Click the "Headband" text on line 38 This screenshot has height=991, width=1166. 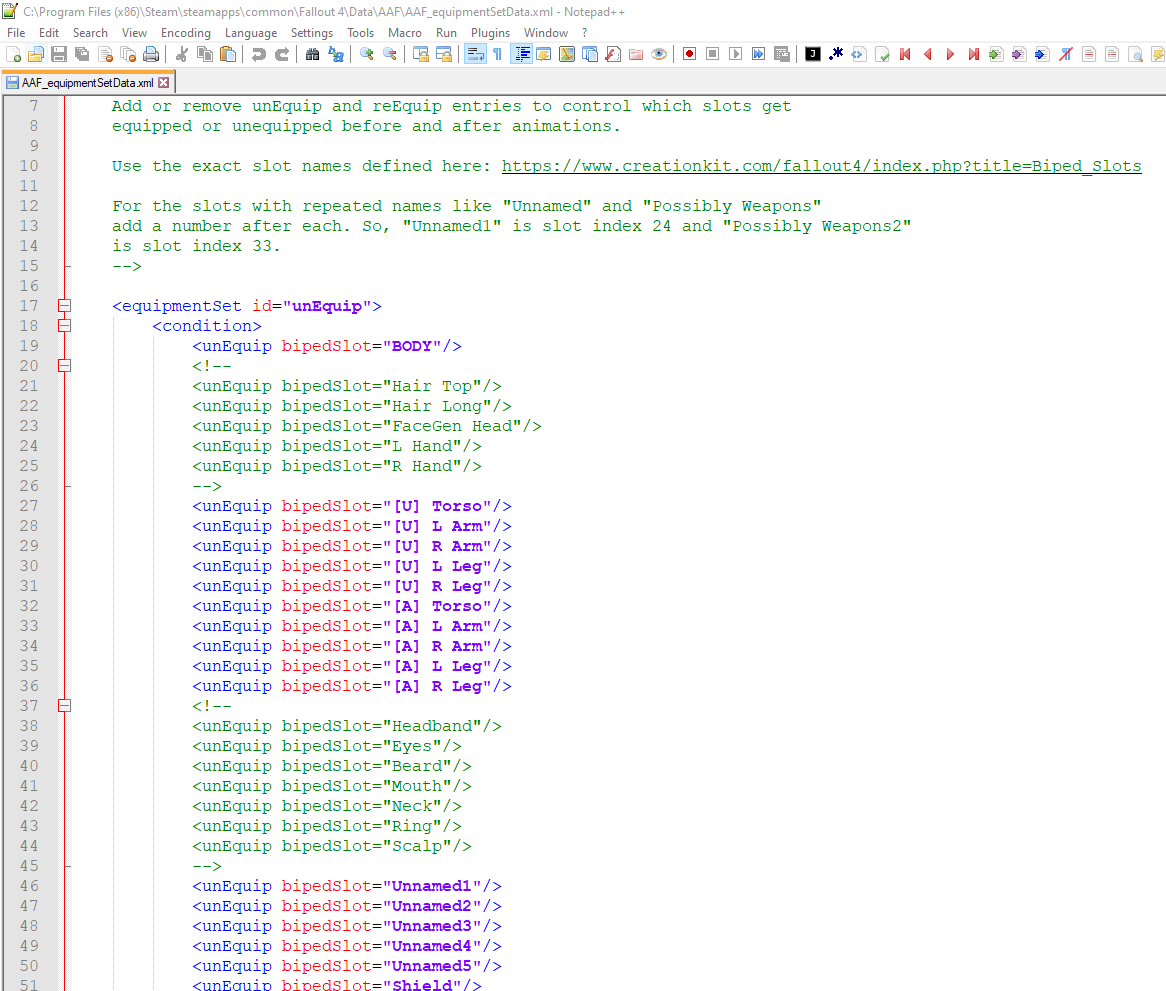432,726
